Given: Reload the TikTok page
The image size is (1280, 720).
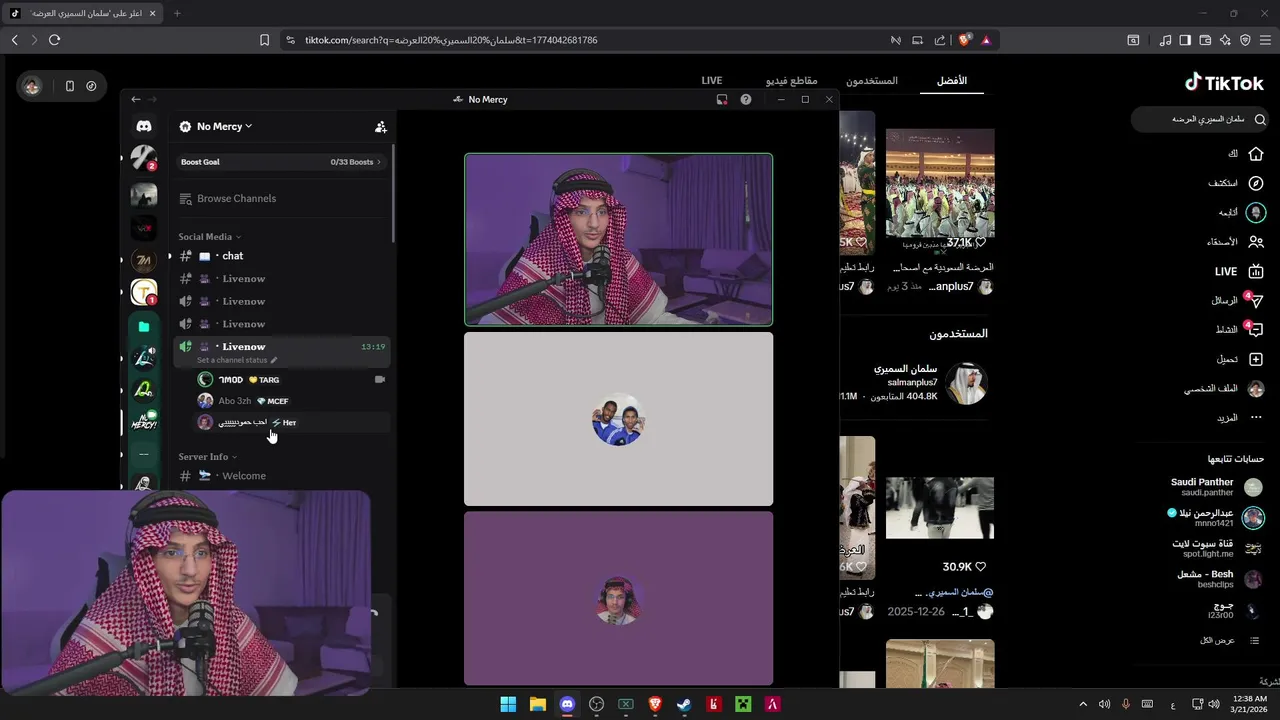Looking at the screenshot, I should pos(54,40).
